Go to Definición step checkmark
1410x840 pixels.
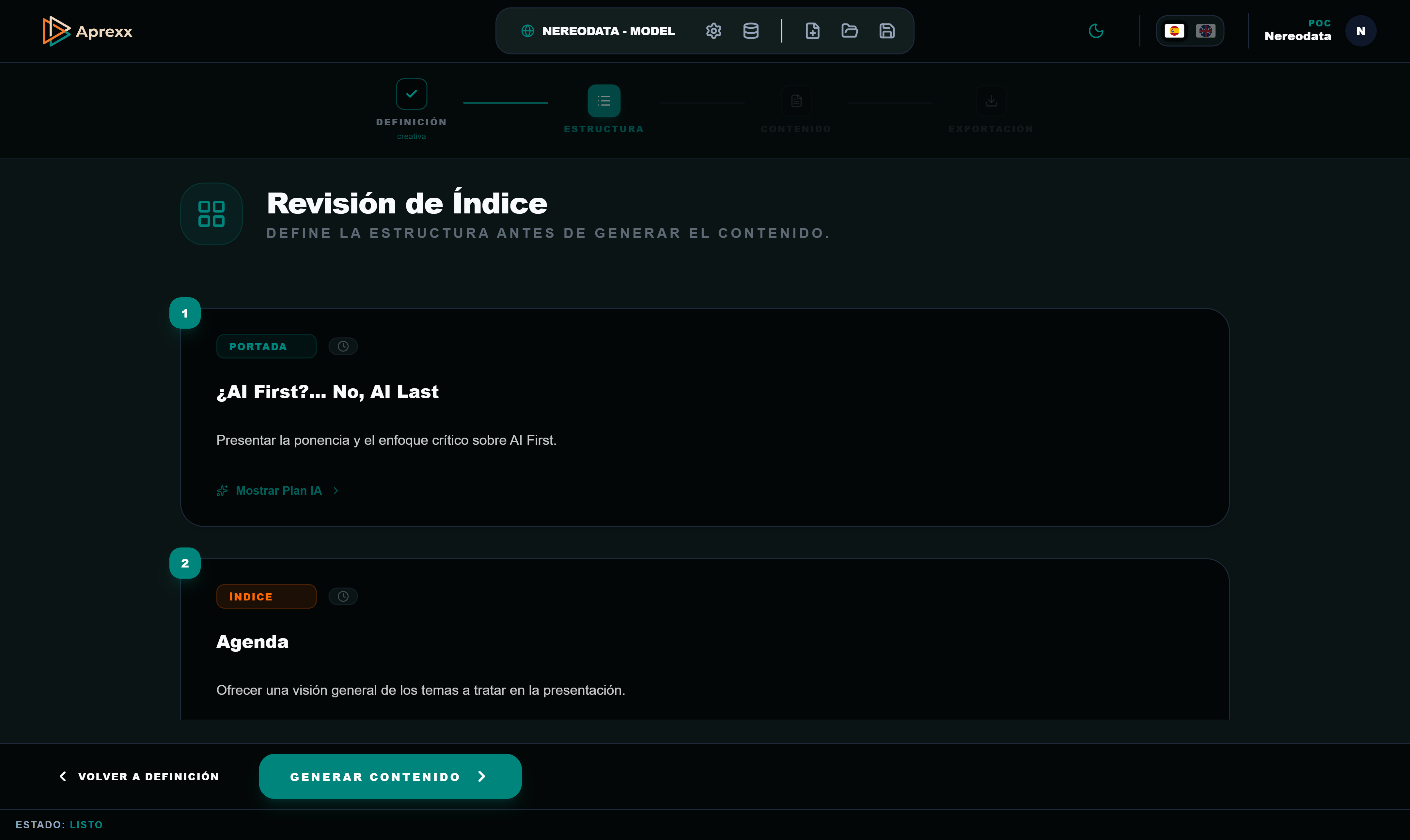pos(412,94)
